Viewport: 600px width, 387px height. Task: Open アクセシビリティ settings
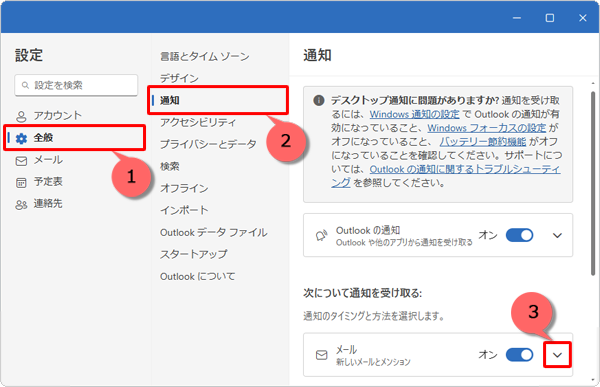[x=198, y=122]
